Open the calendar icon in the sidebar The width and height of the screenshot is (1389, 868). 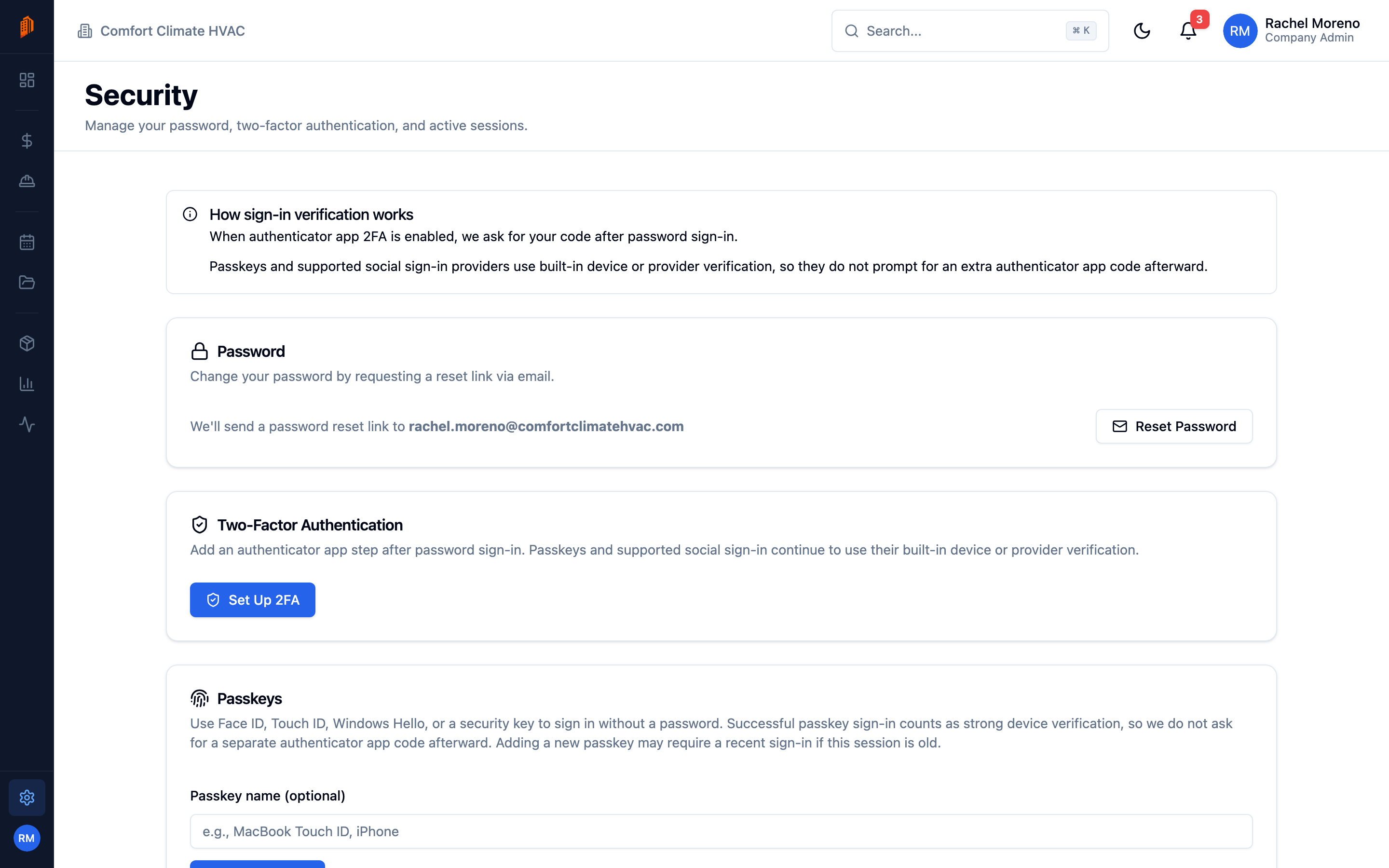27,242
